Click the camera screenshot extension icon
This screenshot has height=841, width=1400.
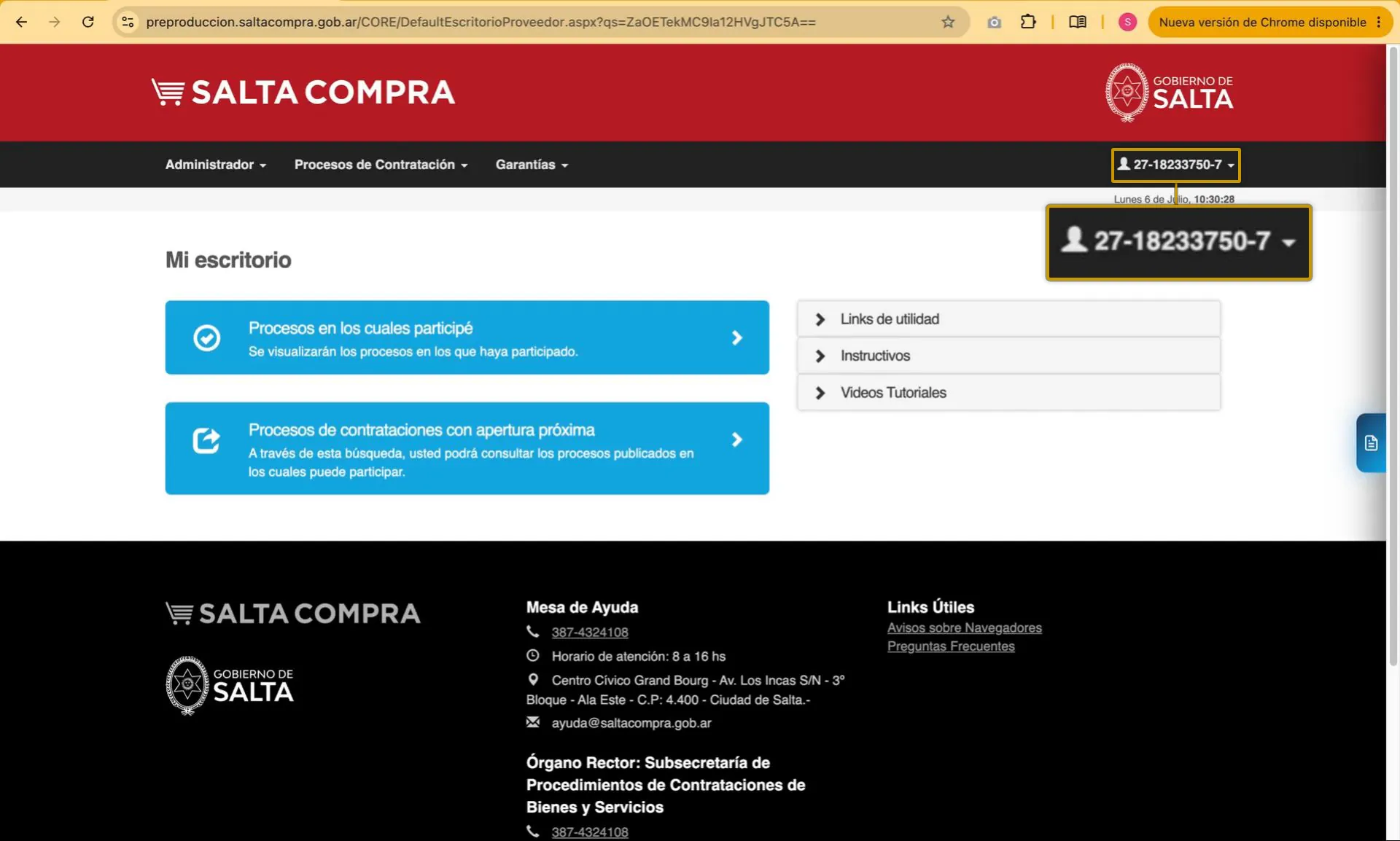994,23
